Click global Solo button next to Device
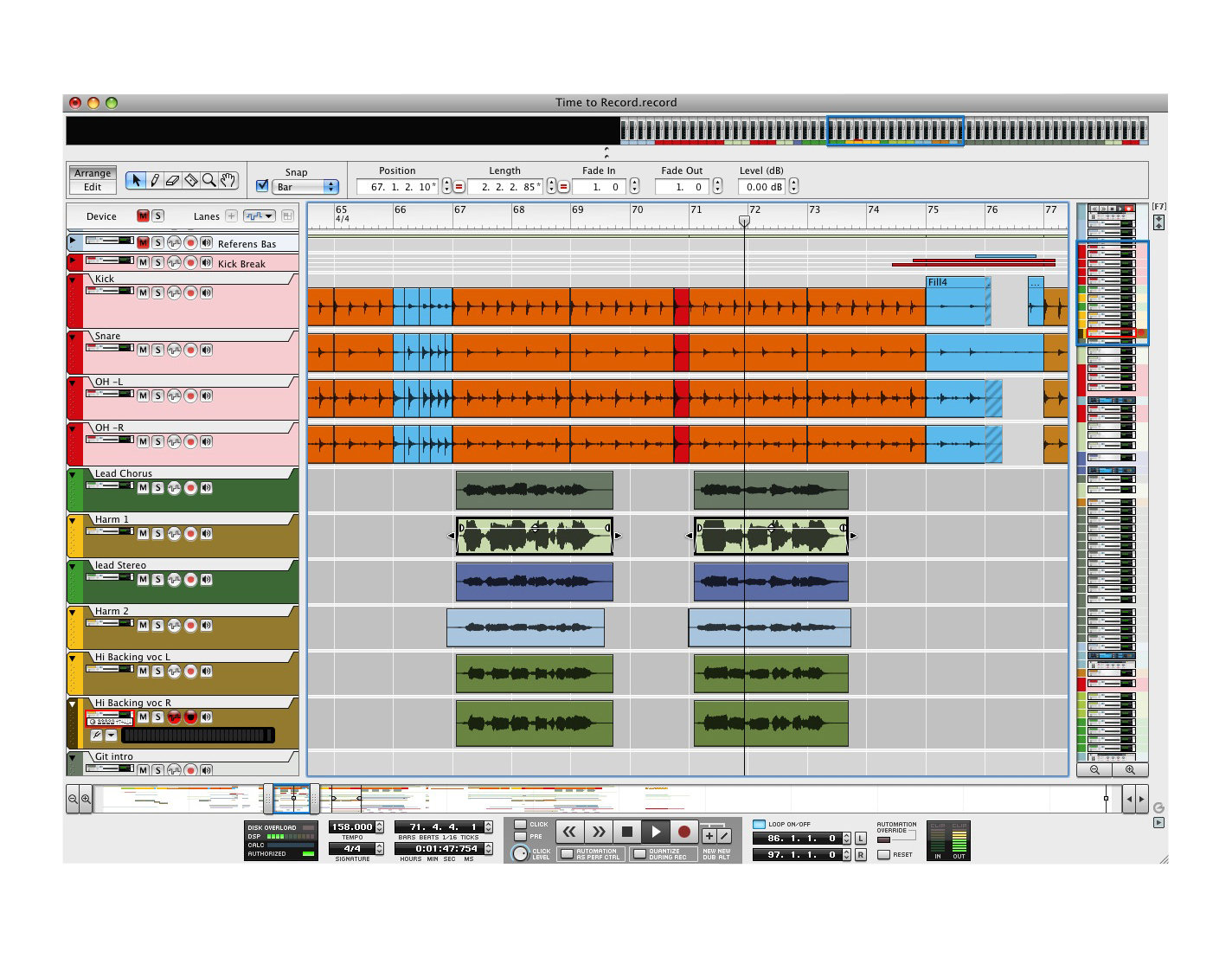1232x958 pixels. click(157, 216)
